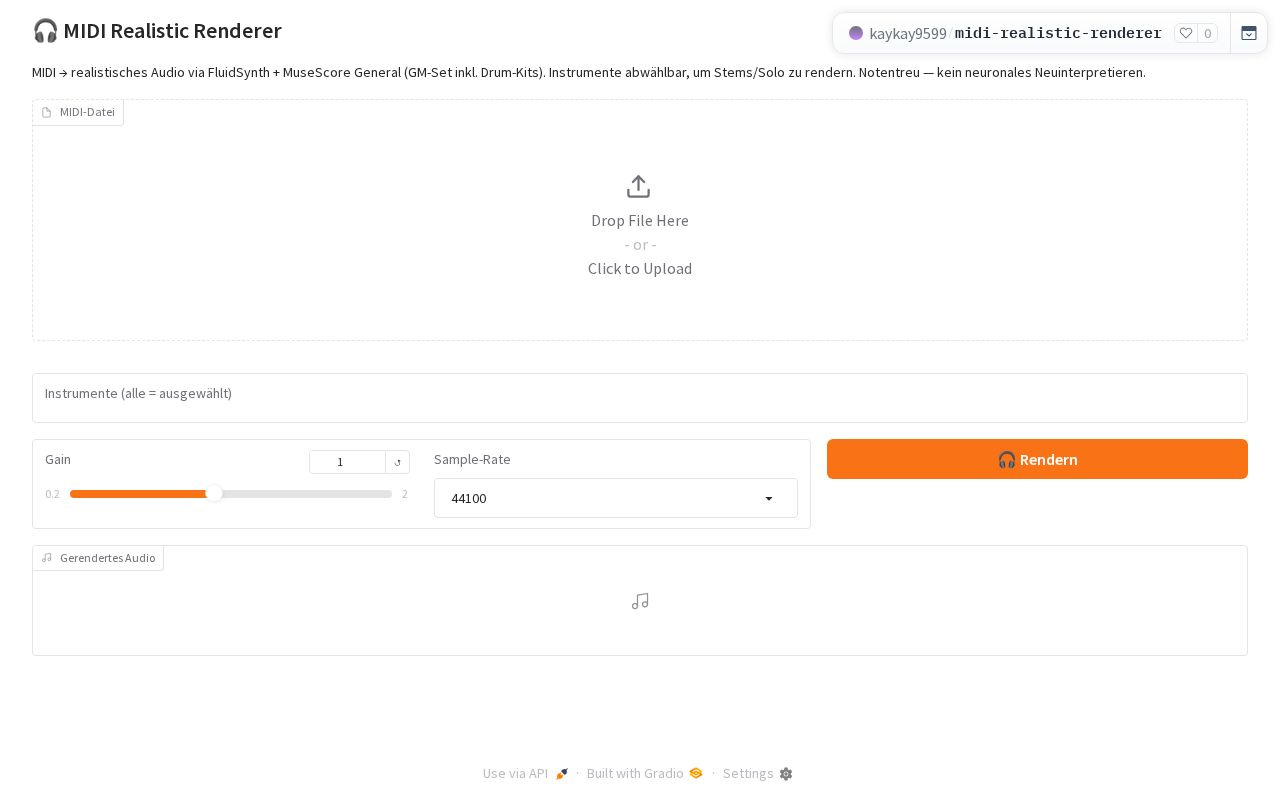1280x800 pixels.
Task: Click Click to Upload text area
Action: coord(640,268)
